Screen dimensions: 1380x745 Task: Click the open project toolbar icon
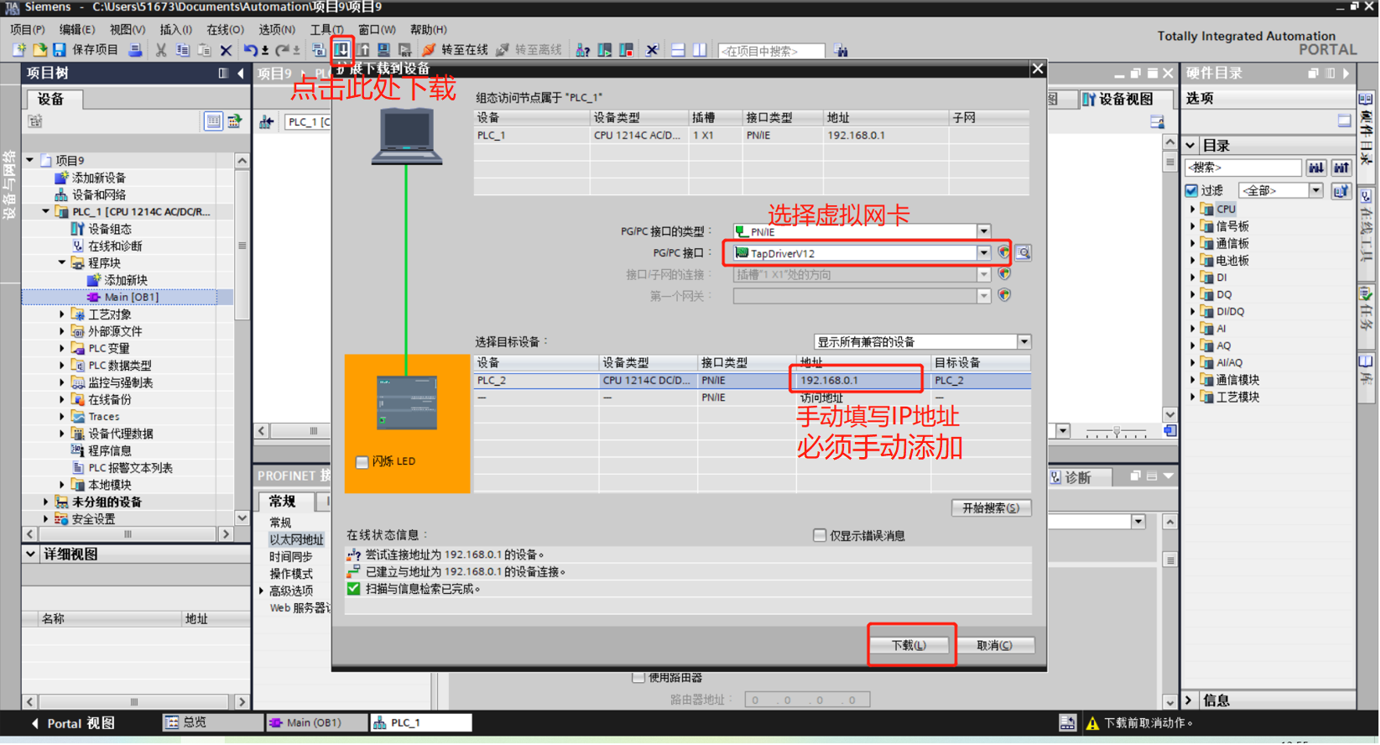coord(40,50)
